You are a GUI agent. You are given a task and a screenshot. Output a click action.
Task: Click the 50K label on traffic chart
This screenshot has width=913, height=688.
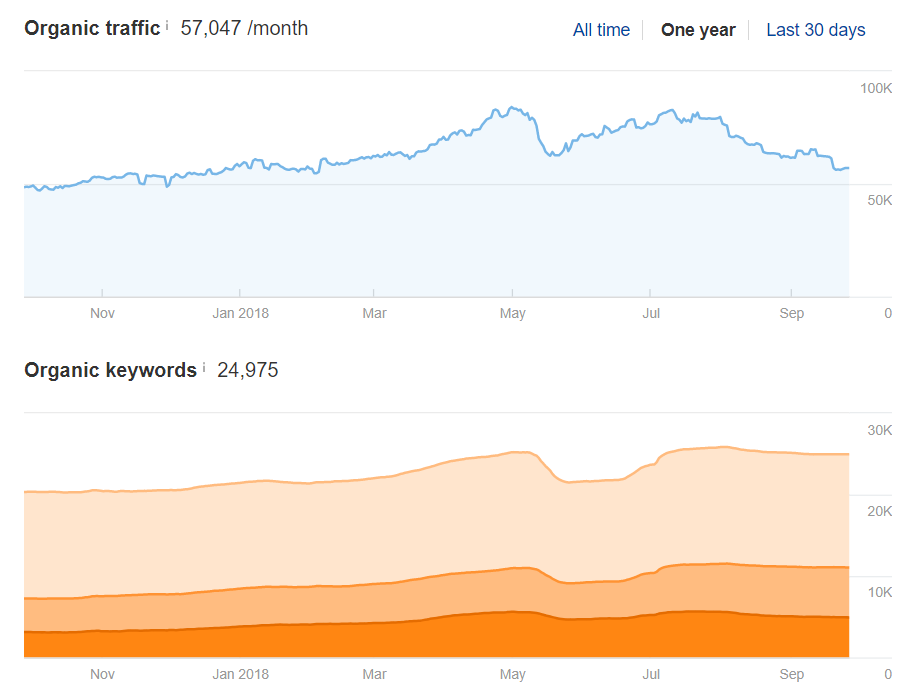pyautogui.click(x=879, y=200)
